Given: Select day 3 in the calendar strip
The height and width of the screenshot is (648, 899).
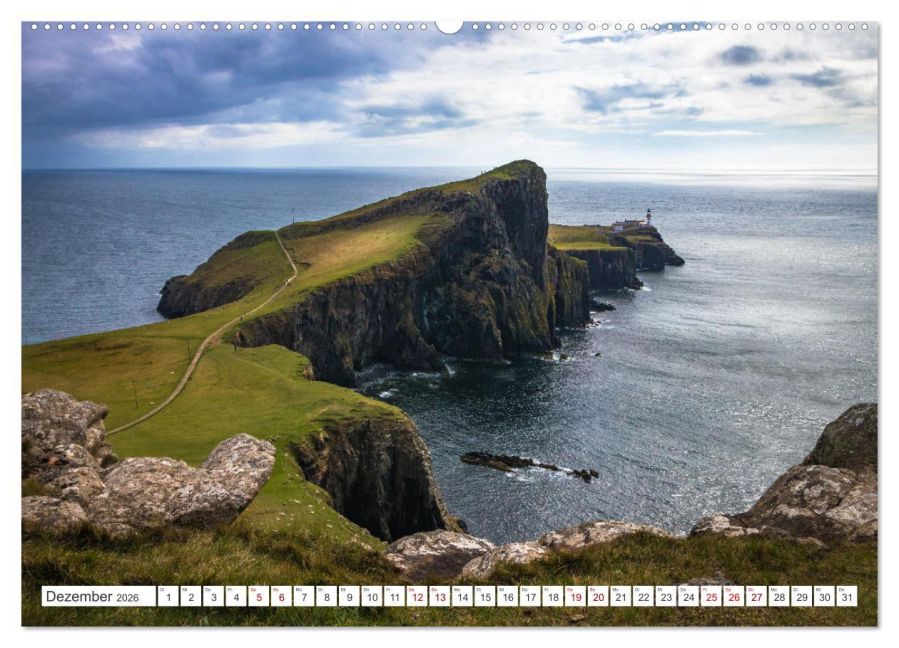Looking at the screenshot, I should (213, 596).
